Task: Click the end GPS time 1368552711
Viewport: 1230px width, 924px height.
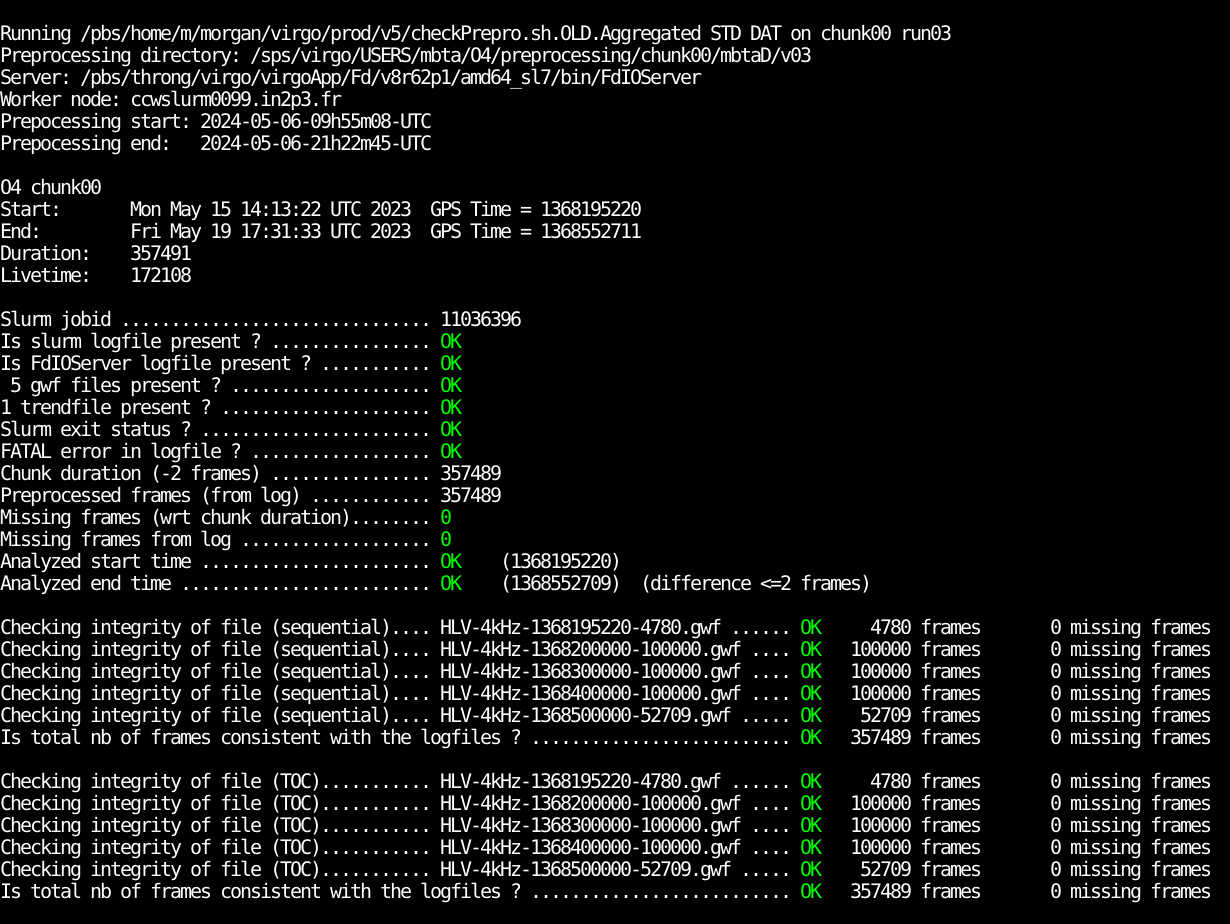Action: [x=590, y=232]
